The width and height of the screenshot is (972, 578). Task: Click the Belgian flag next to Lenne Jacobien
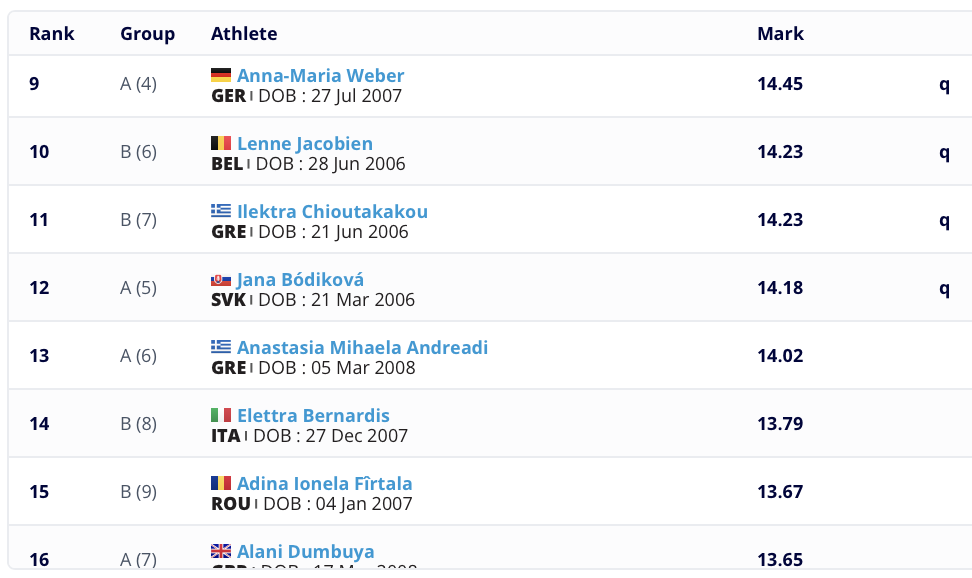221,143
